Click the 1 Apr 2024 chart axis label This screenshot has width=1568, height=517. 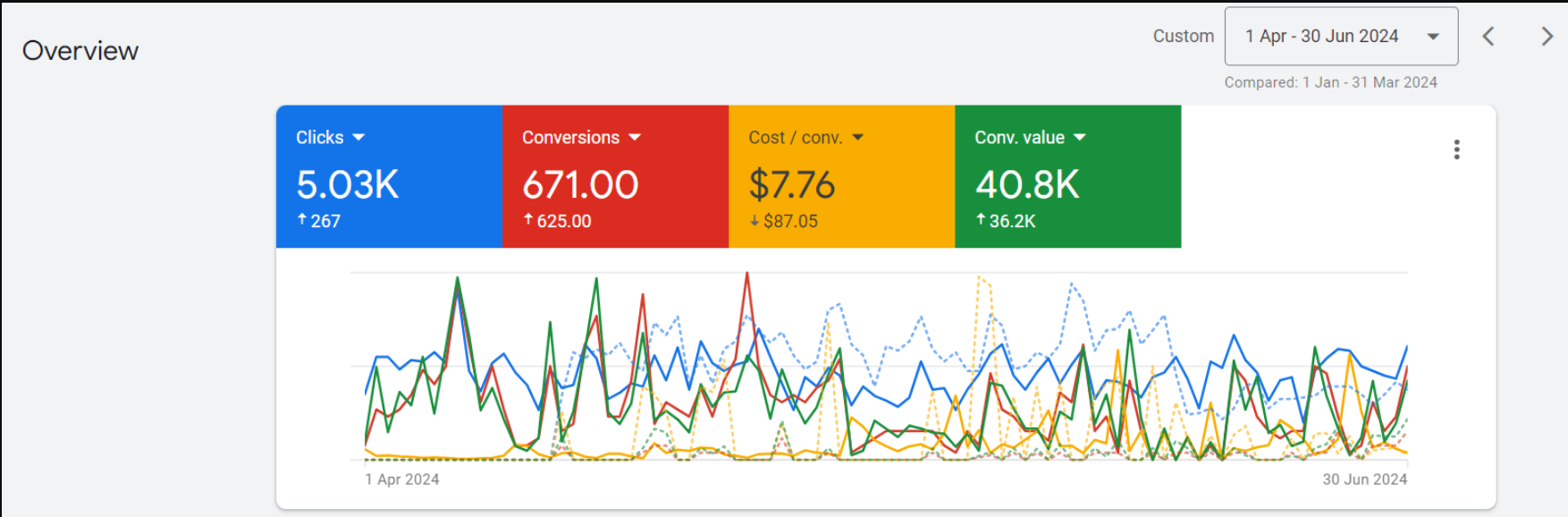coord(402,479)
